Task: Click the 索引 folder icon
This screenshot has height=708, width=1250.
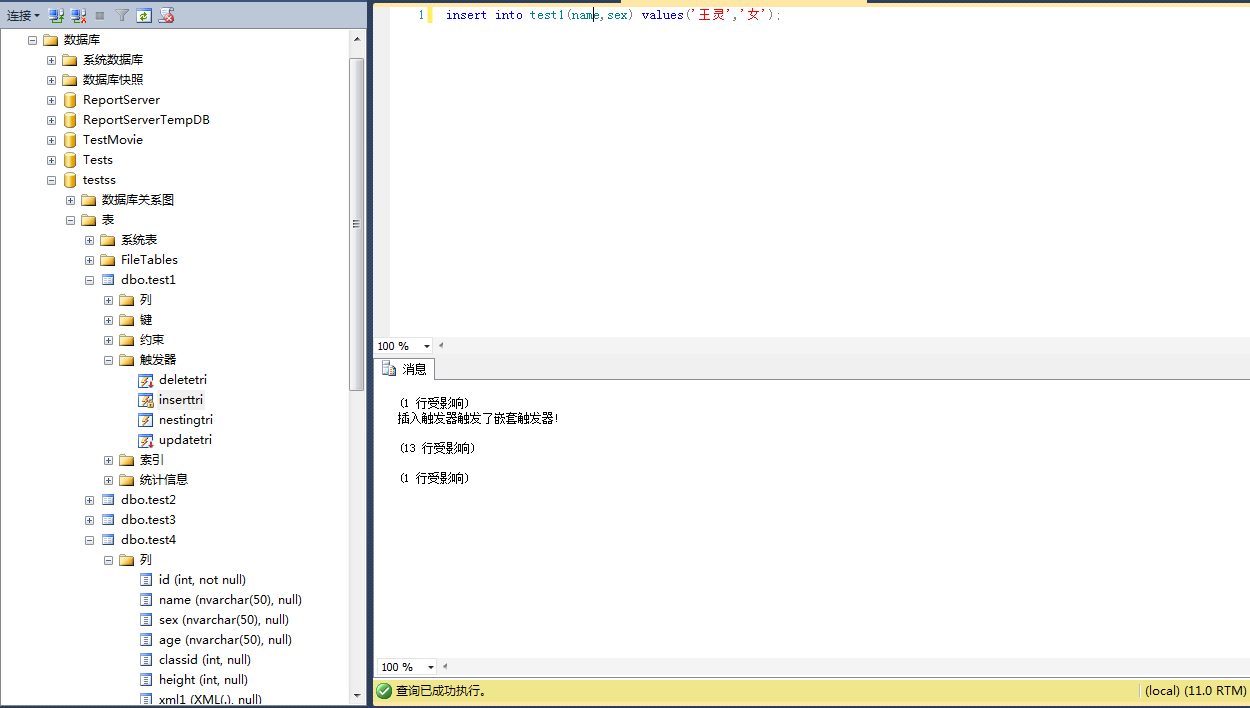Action: click(x=127, y=460)
